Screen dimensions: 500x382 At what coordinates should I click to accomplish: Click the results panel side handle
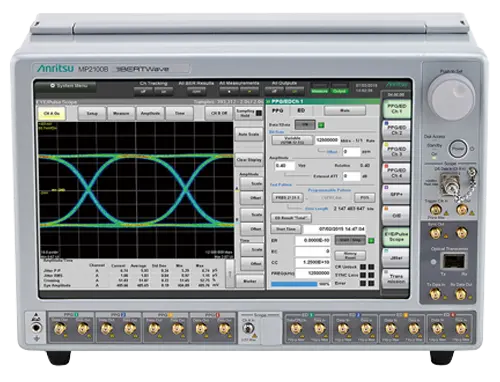(230, 274)
